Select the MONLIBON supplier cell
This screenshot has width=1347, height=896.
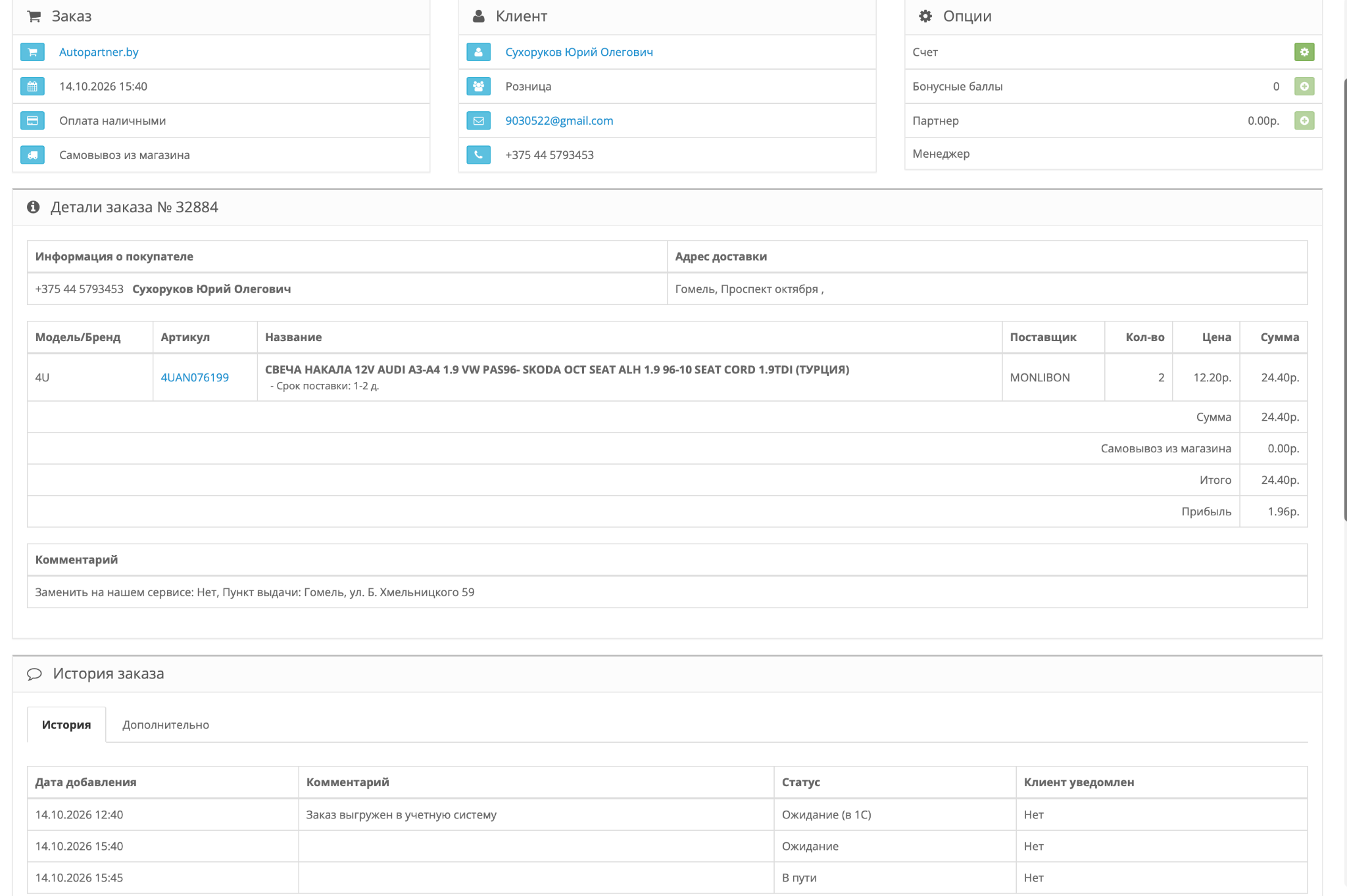click(x=1053, y=377)
